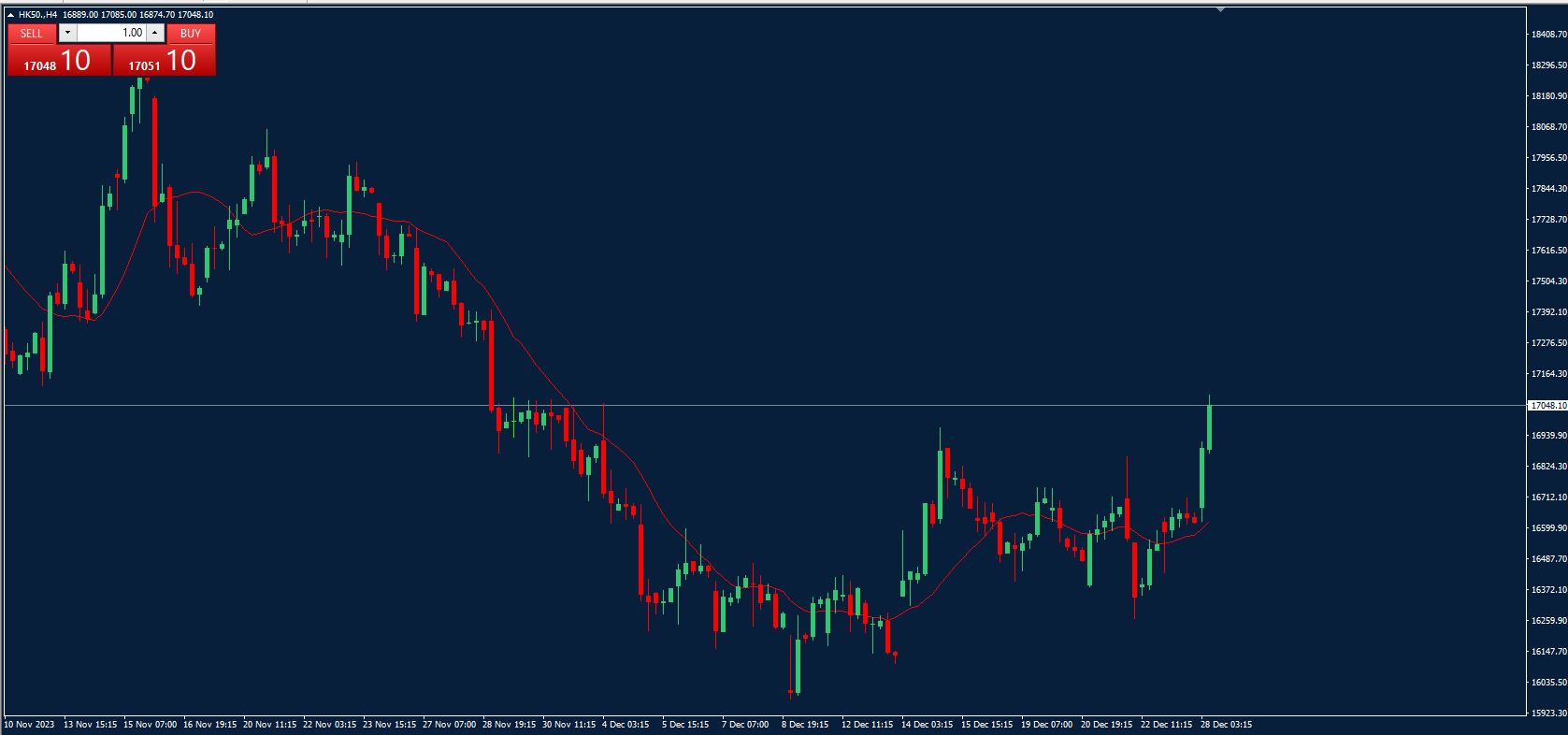This screenshot has width=1568, height=735.
Task: Click the 28 Dec 03:15 time label
Action: point(1225,724)
